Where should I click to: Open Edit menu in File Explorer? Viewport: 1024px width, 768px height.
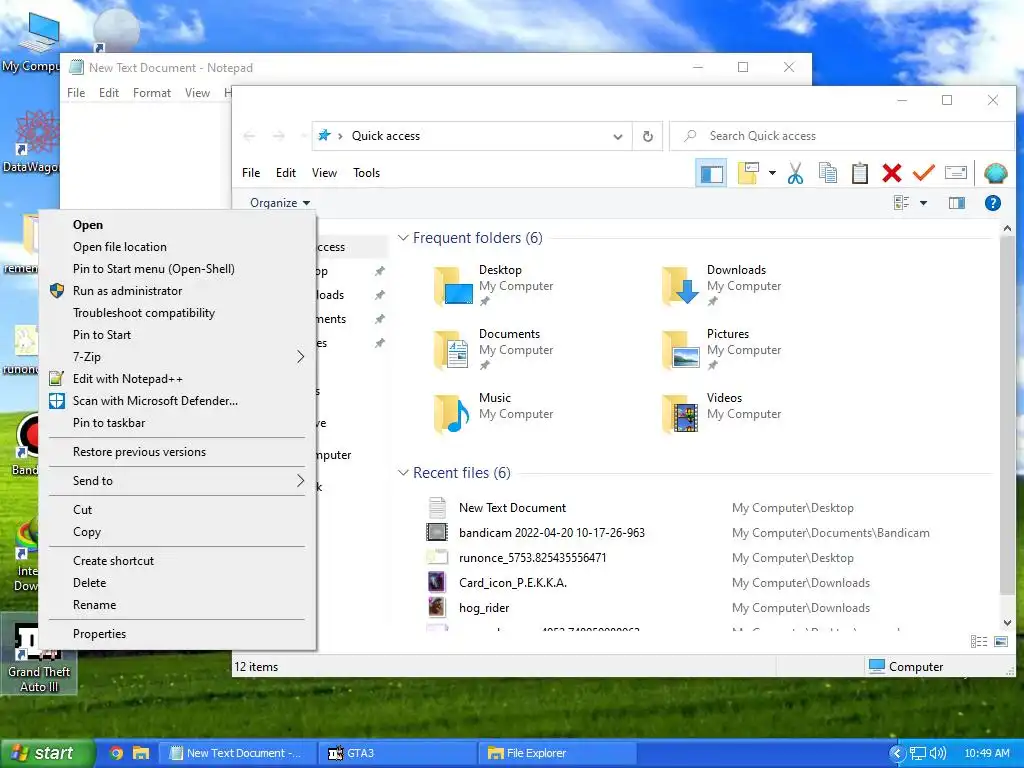pos(285,173)
